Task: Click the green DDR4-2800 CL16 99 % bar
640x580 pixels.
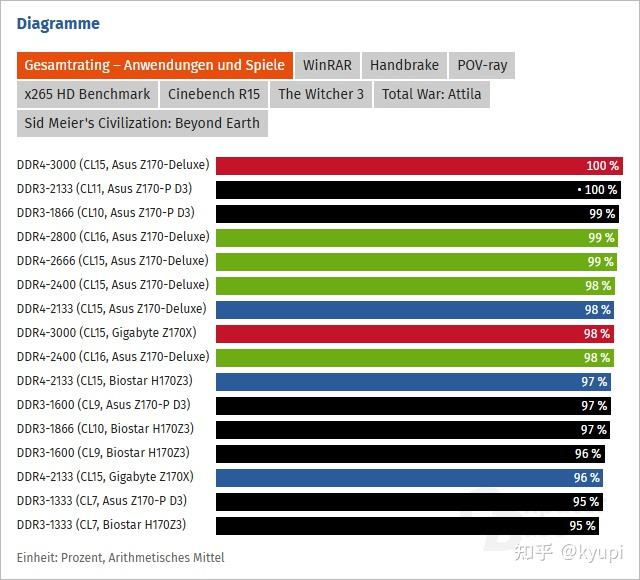Action: [417, 238]
